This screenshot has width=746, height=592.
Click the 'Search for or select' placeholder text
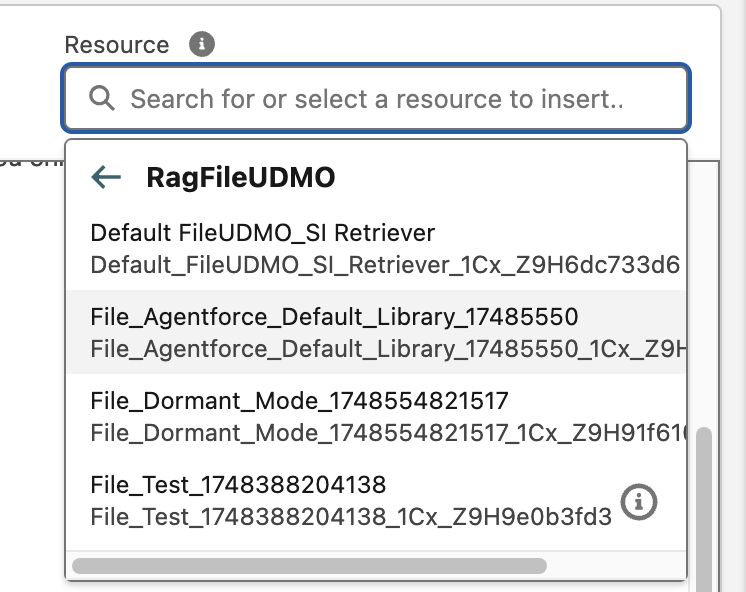[x=377, y=99]
